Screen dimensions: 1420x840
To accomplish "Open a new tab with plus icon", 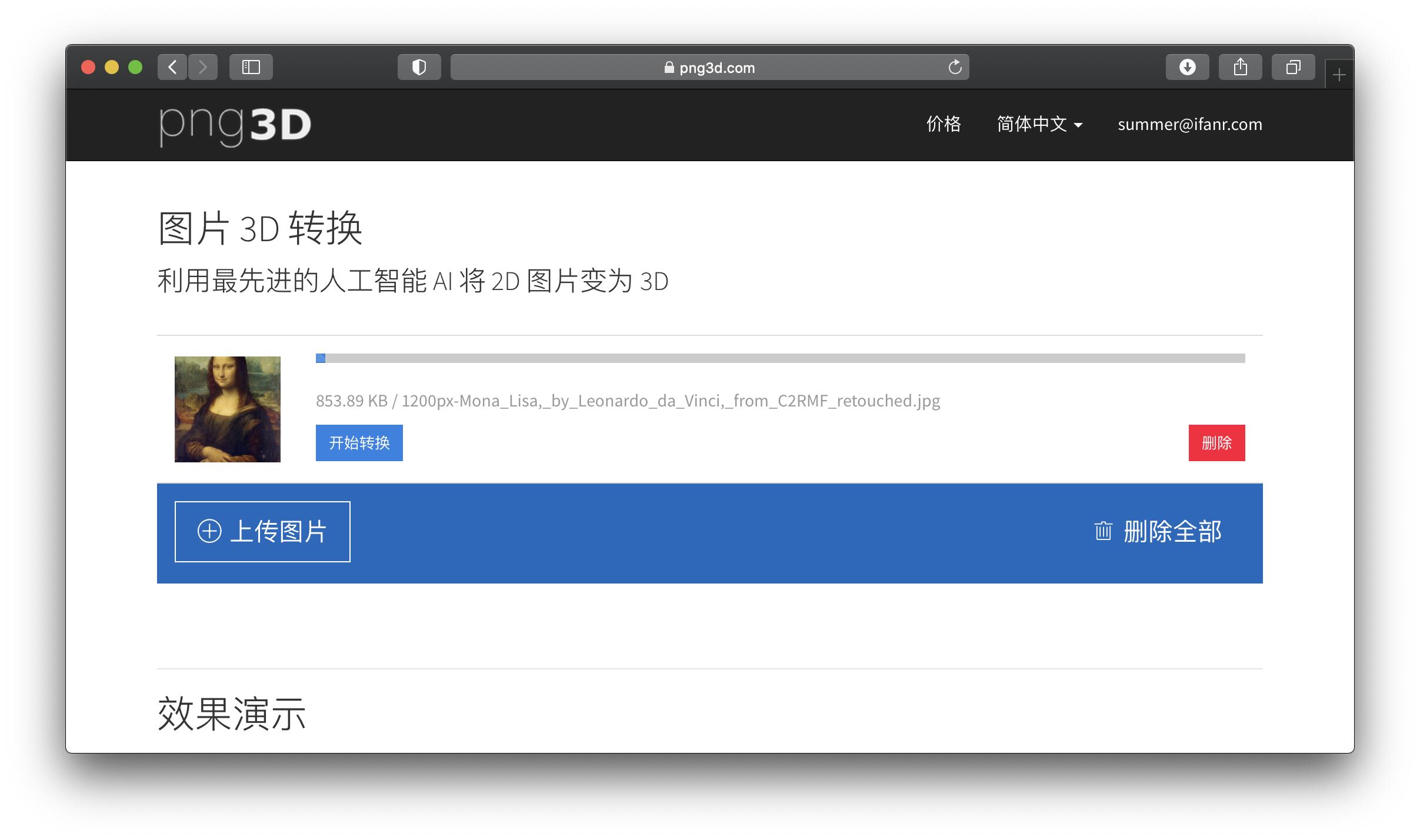I will pos(1339,75).
